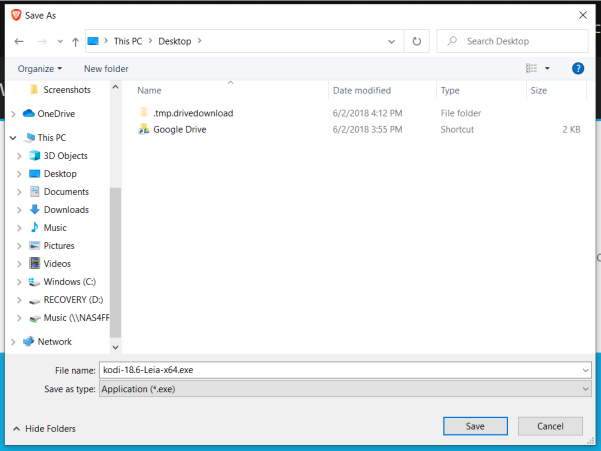The image size is (601, 451).
Task: Click the PC icon in address bar
Action: (93, 41)
